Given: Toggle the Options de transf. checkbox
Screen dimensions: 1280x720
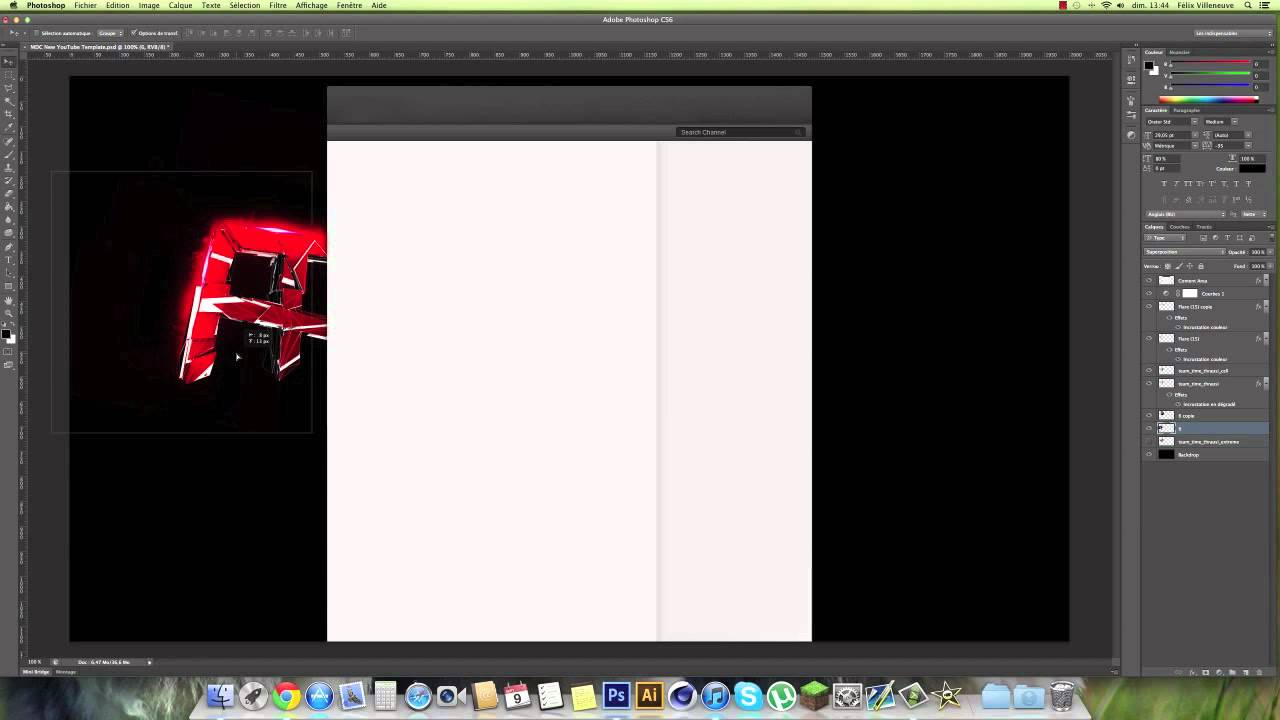Looking at the screenshot, I should (x=134, y=33).
